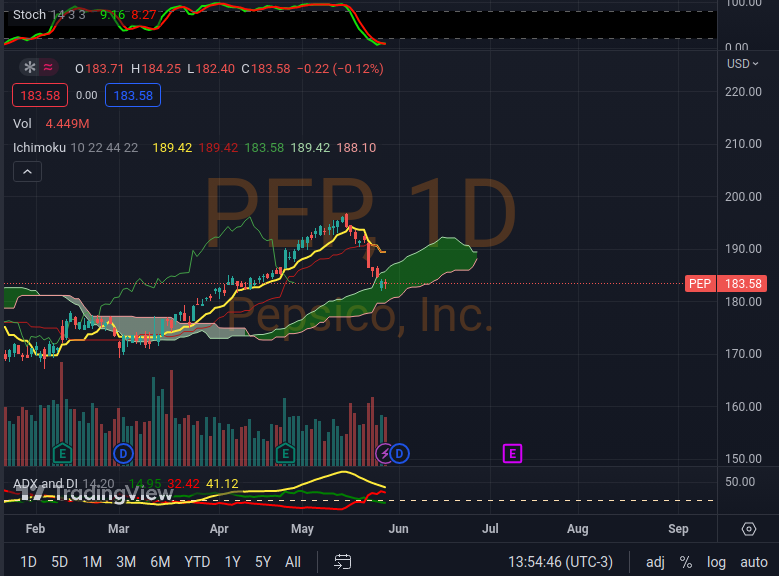Image resolution: width=779 pixels, height=576 pixels.
Task: Click the PEP 183.58 price label
Action: coord(725,284)
